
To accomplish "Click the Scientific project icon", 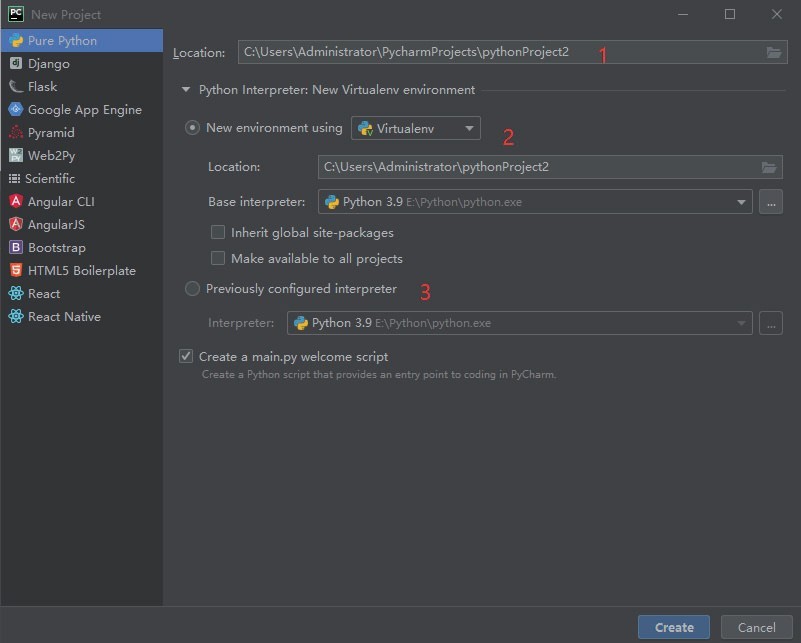I will click(14, 178).
